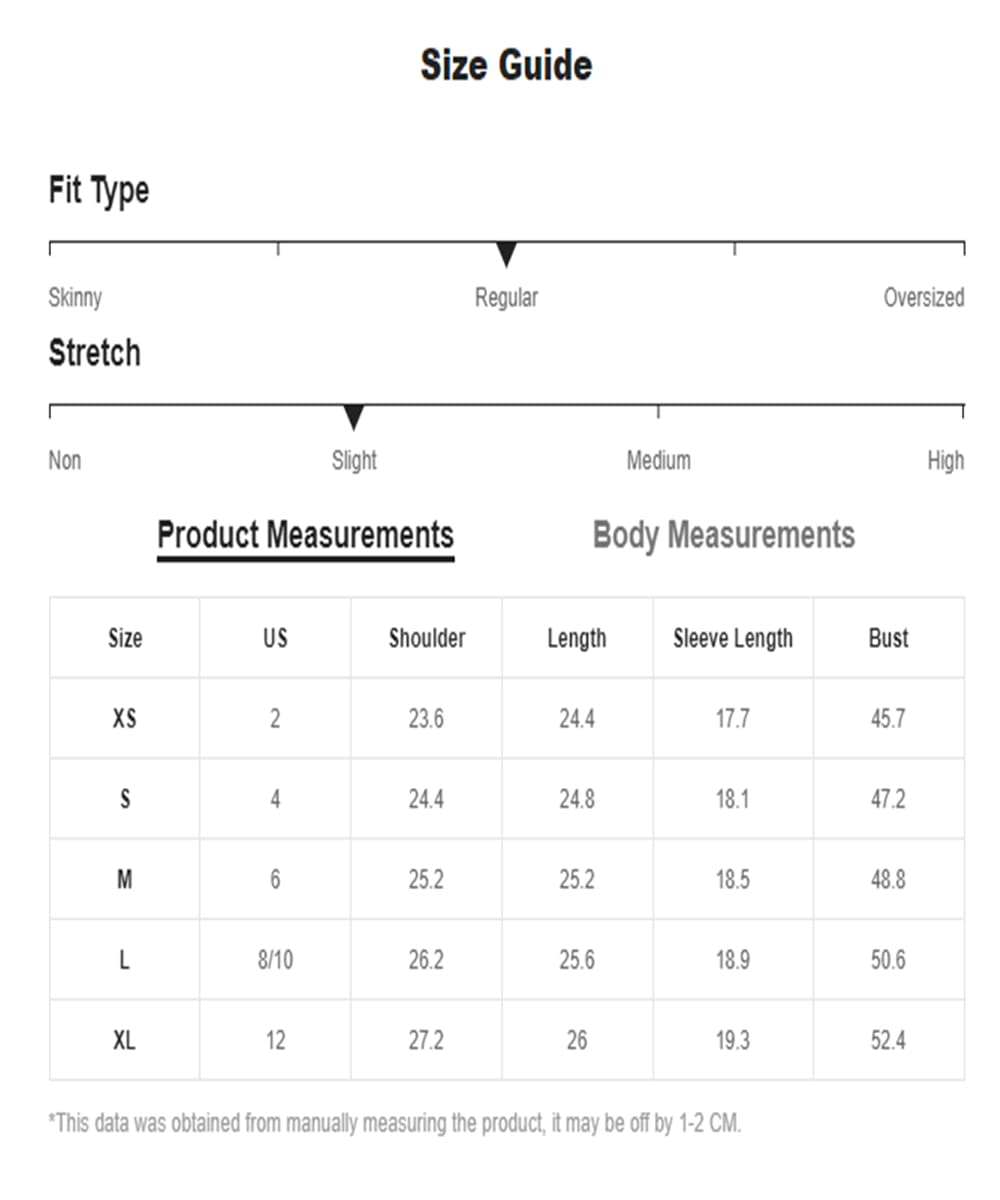
Task: Click the Skinny fit label
Action: [75, 297]
